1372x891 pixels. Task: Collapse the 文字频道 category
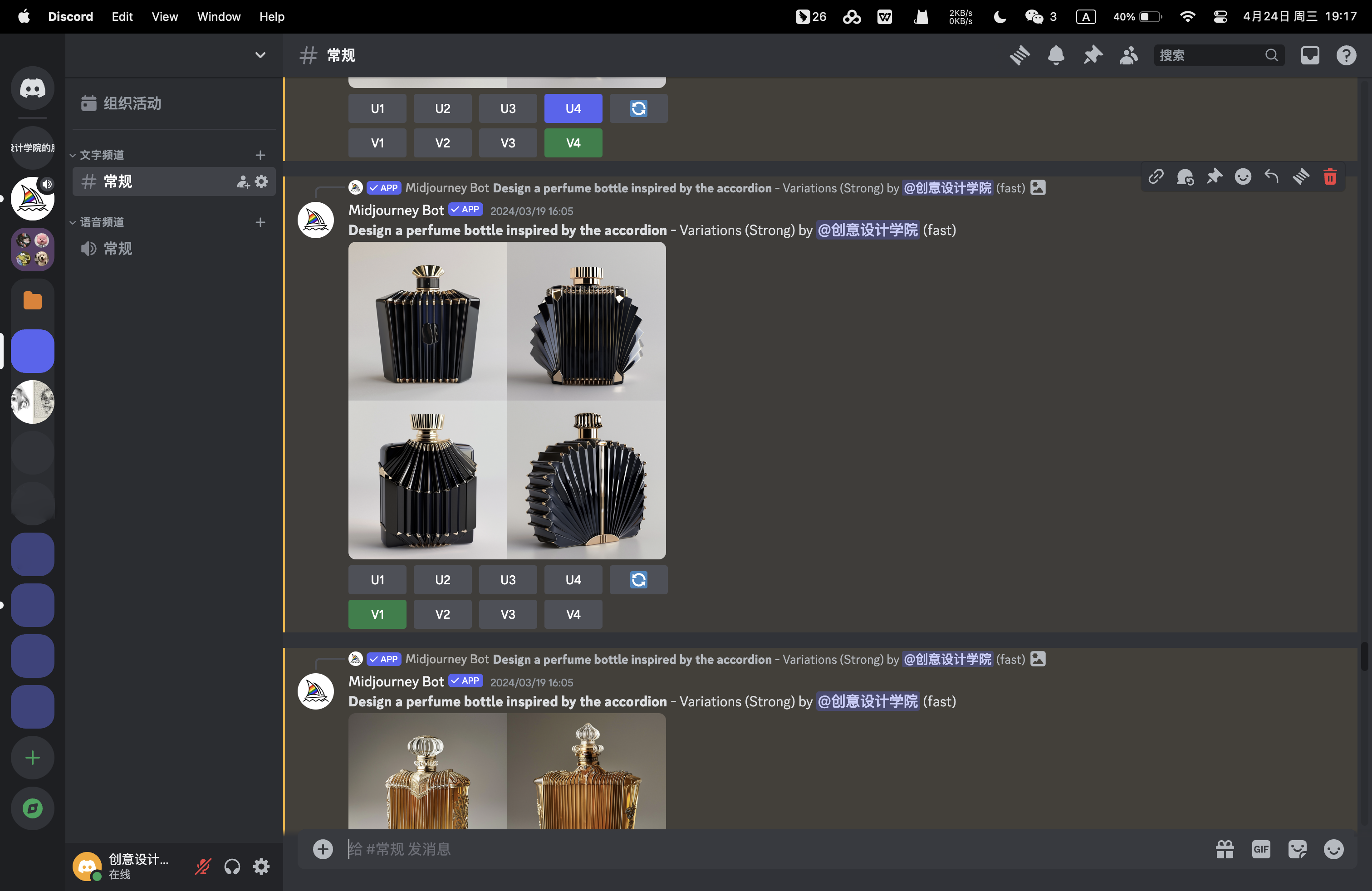pyautogui.click(x=101, y=155)
